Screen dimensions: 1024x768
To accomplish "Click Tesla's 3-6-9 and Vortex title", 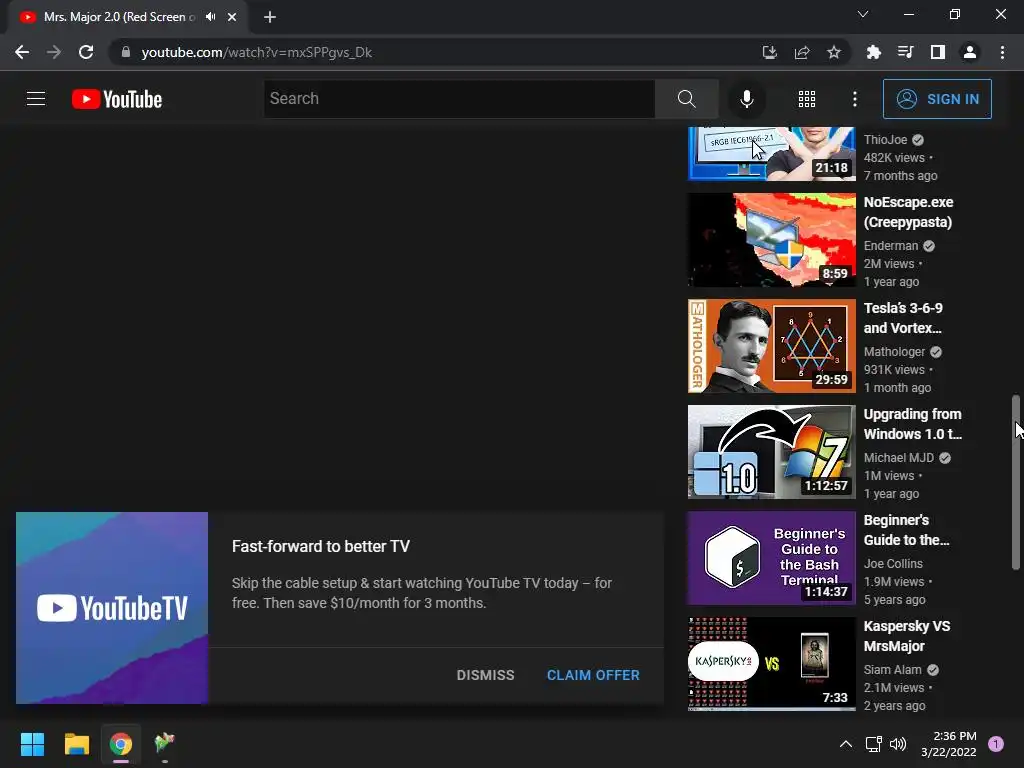I will (x=903, y=318).
